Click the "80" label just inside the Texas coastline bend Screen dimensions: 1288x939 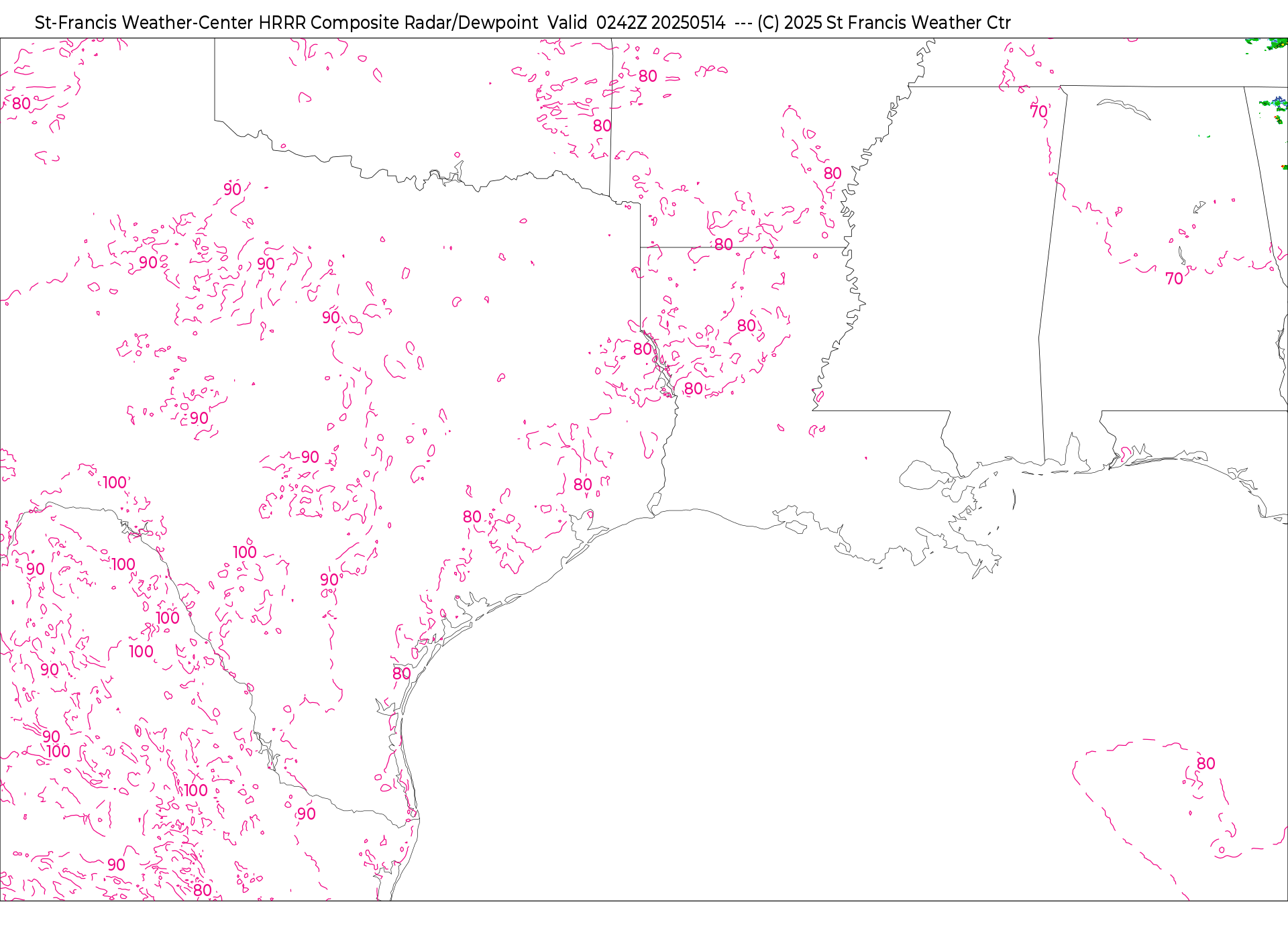[x=401, y=673]
